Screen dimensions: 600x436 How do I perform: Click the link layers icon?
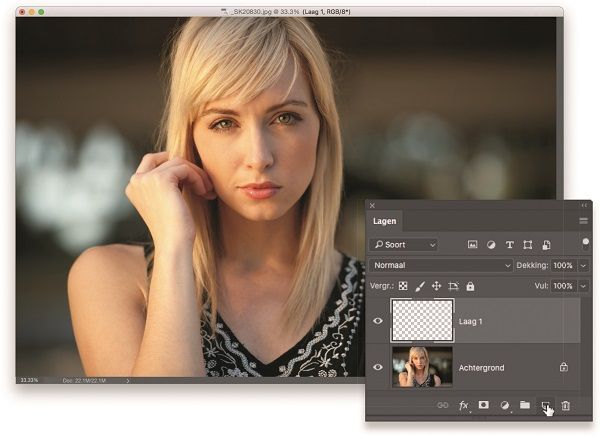pos(443,405)
